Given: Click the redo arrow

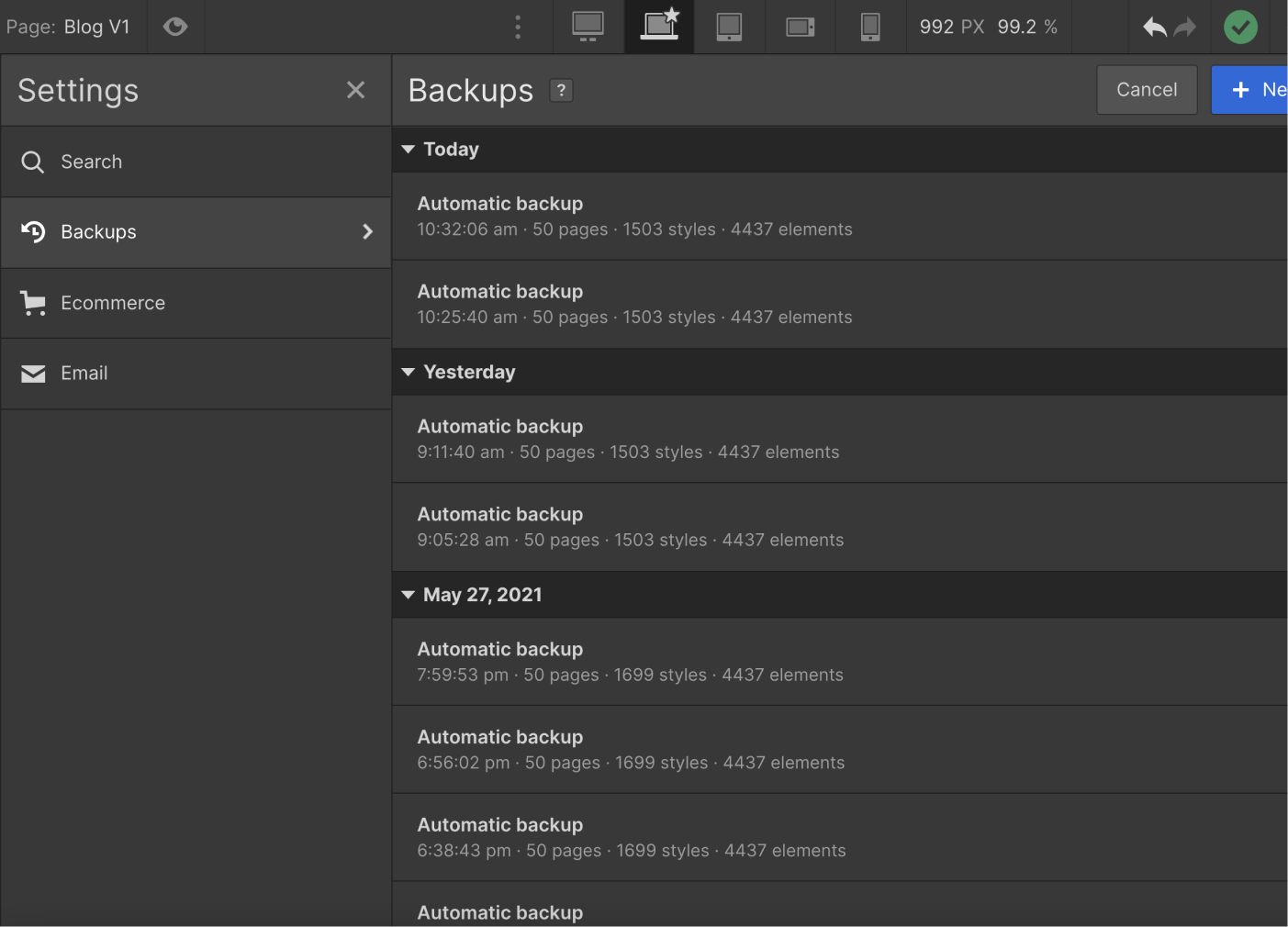Looking at the screenshot, I should [x=1185, y=27].
